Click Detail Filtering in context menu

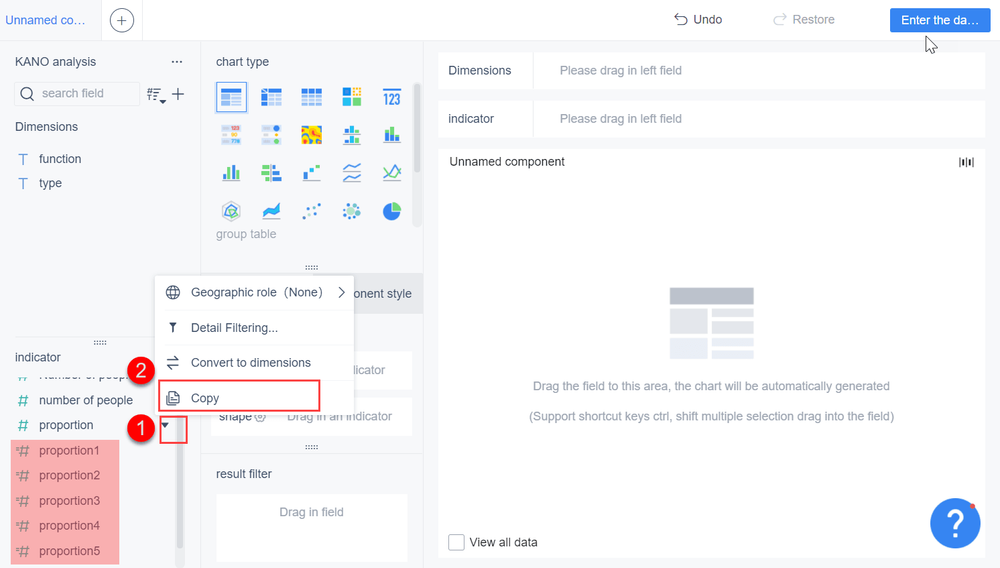pyautogui.click(x=234, y=328)
